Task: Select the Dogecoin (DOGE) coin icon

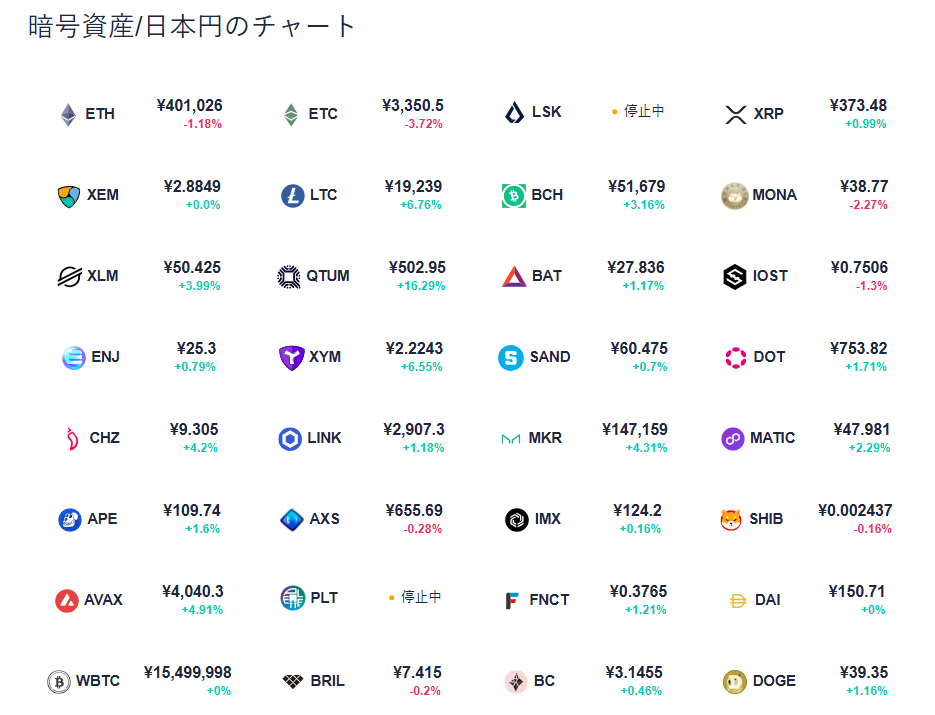Action: [x=735, y=681]
